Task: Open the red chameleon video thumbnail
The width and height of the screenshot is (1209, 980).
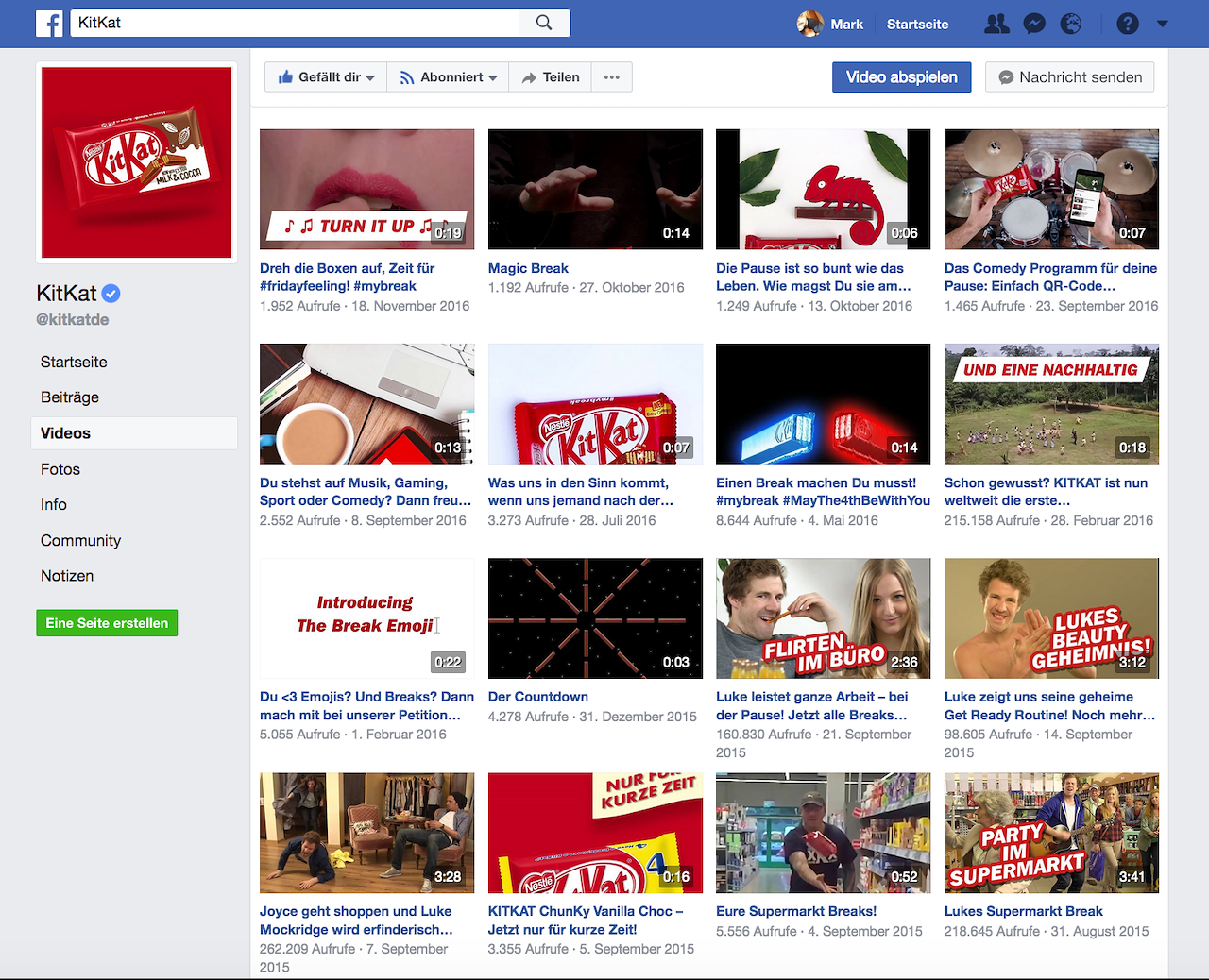Action: (x=824, y=189)
